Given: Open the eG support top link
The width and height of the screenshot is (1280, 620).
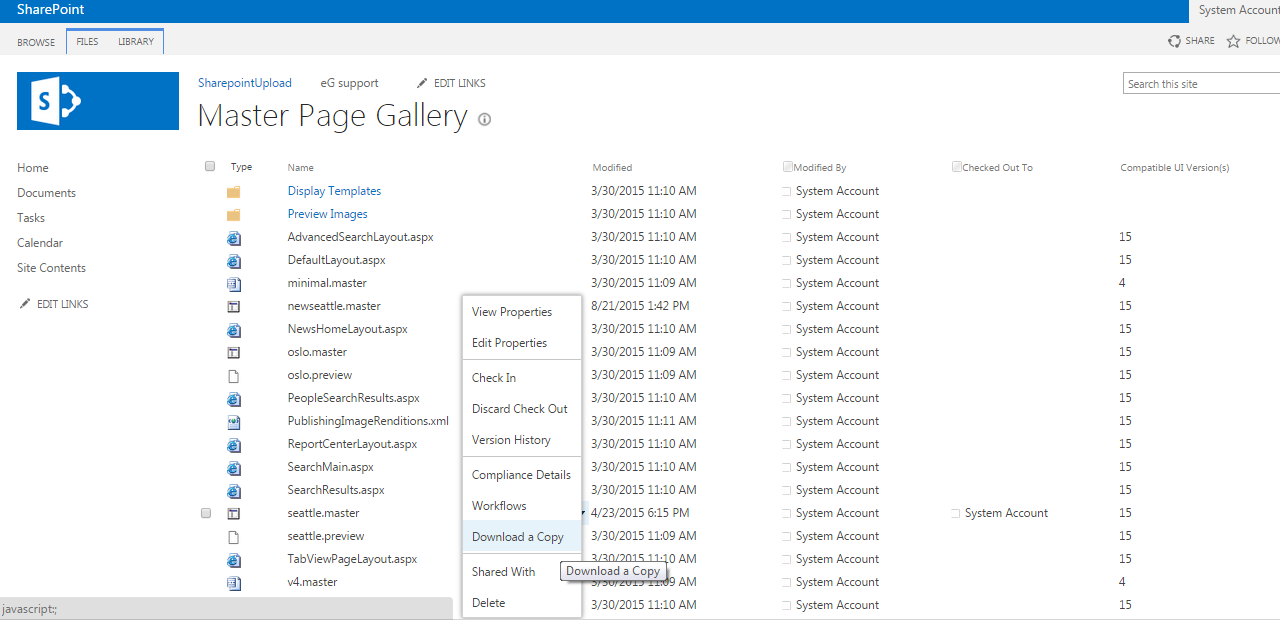Looking at the screenshot, I should click(349, 83).
